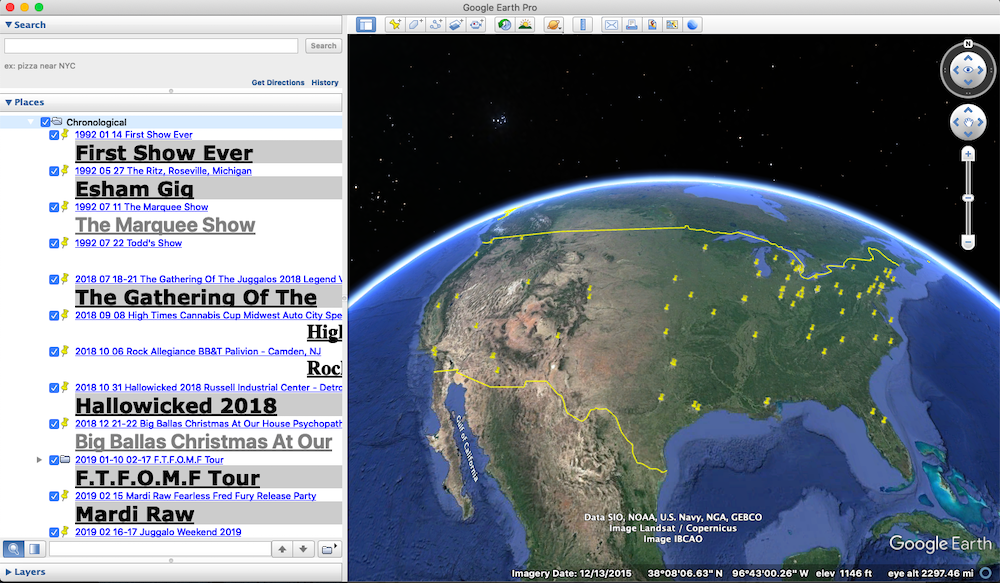Add a path from the toolbar
Screen dimensions: 1000x583
[436, 25]
